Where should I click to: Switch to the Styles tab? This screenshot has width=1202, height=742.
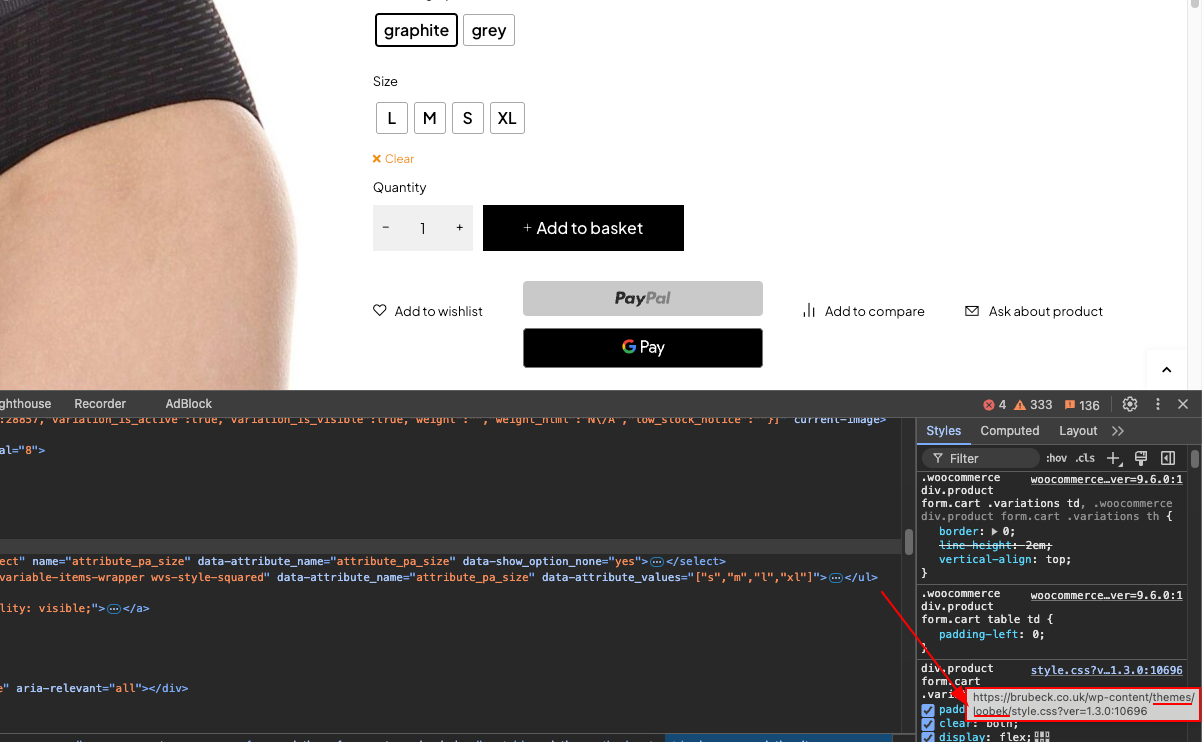click(x=943, y=431)
